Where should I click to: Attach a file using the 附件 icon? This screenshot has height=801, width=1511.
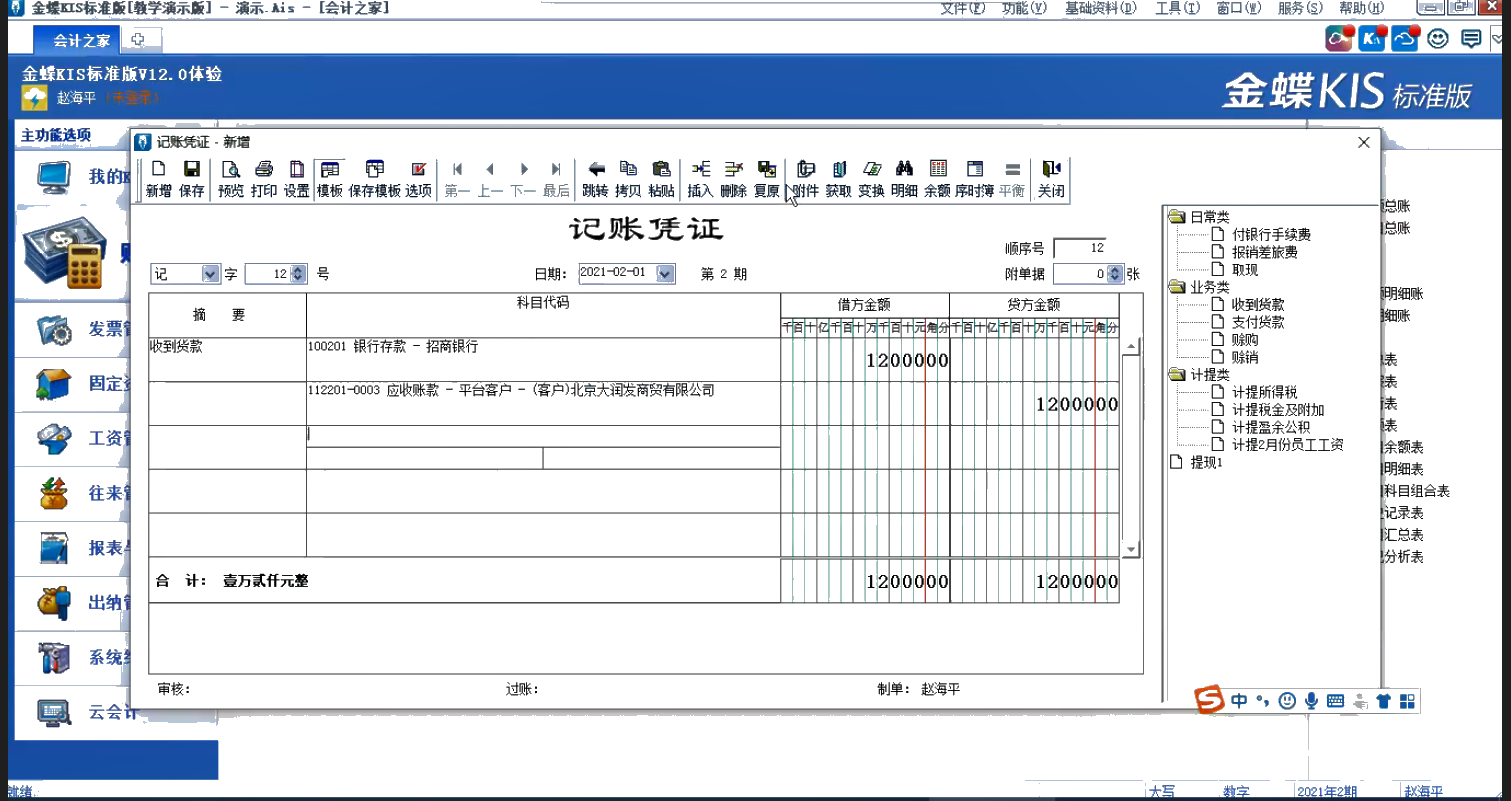click(x=806, y=176)
